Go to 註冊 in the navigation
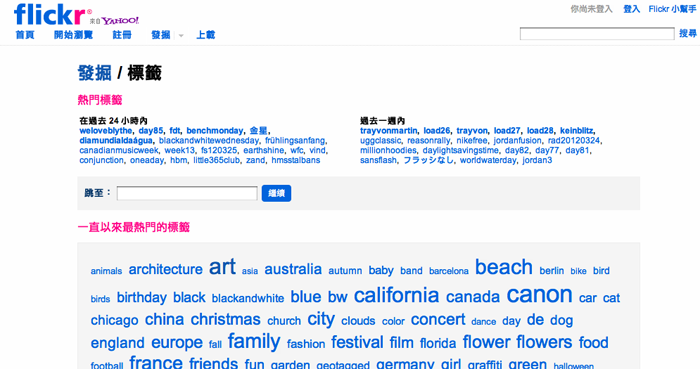The image size is (700, 369). 122,35
